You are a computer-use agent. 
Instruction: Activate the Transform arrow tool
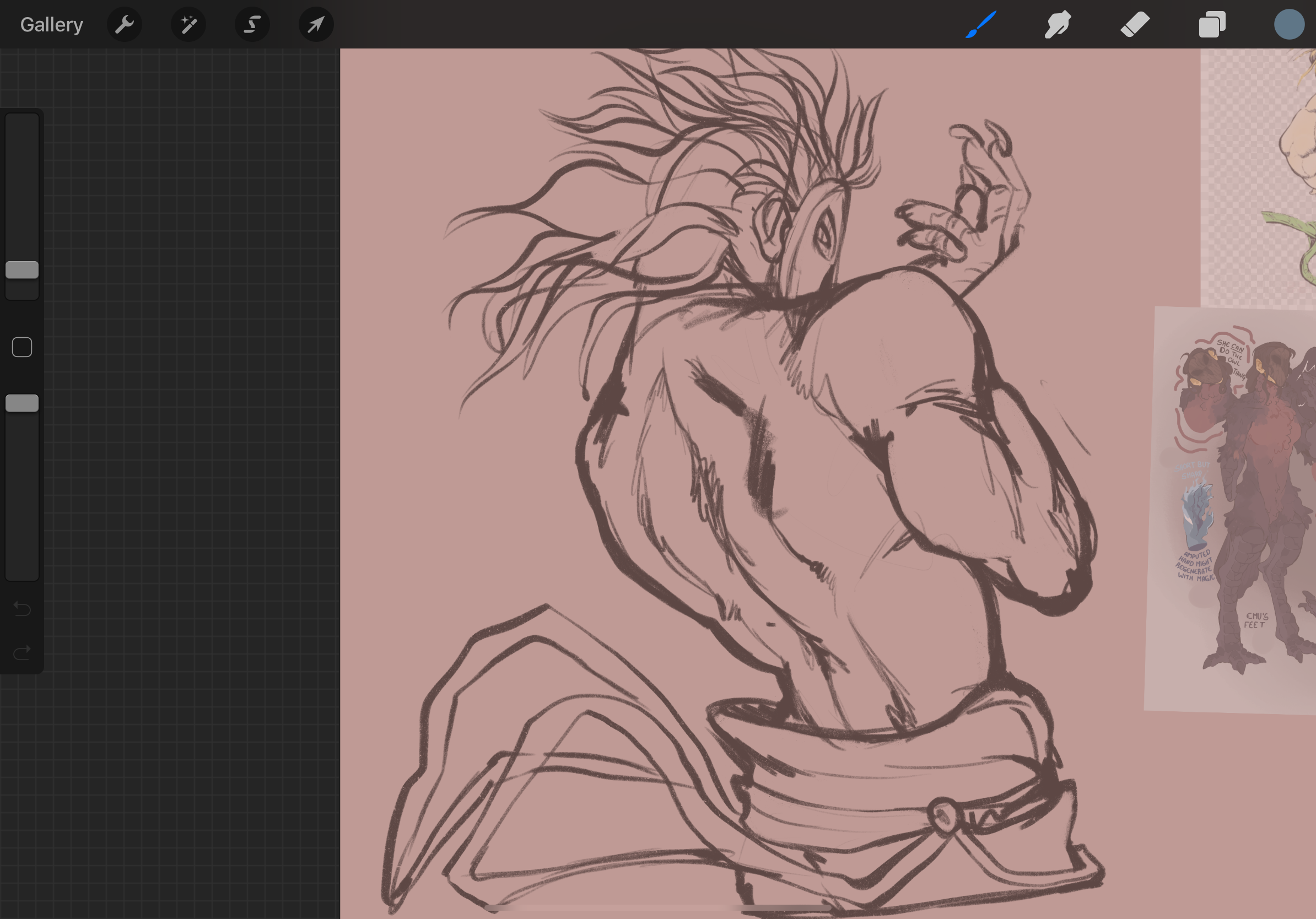(316, 25)
